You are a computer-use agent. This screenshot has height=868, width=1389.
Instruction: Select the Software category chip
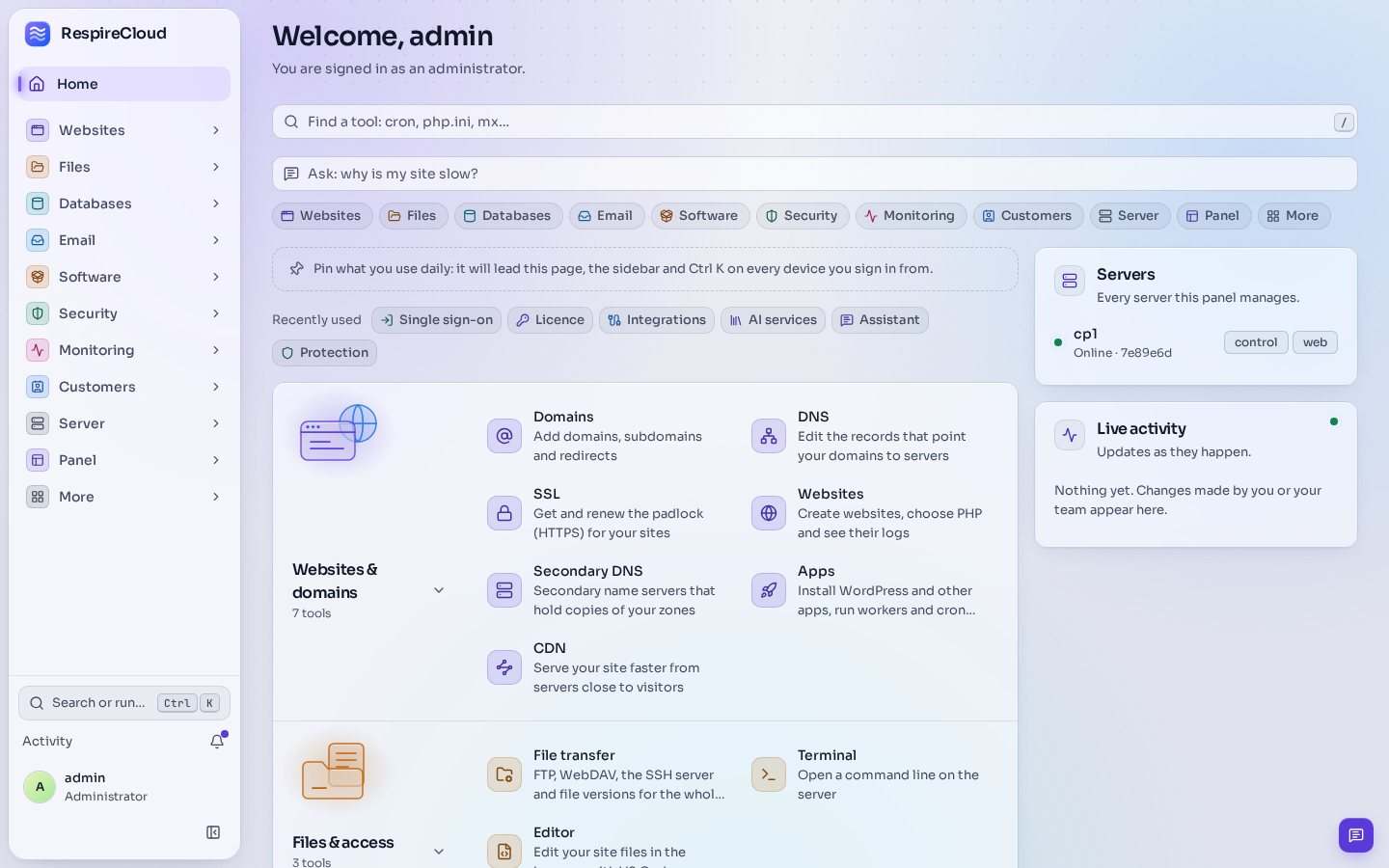click(698, 216)
